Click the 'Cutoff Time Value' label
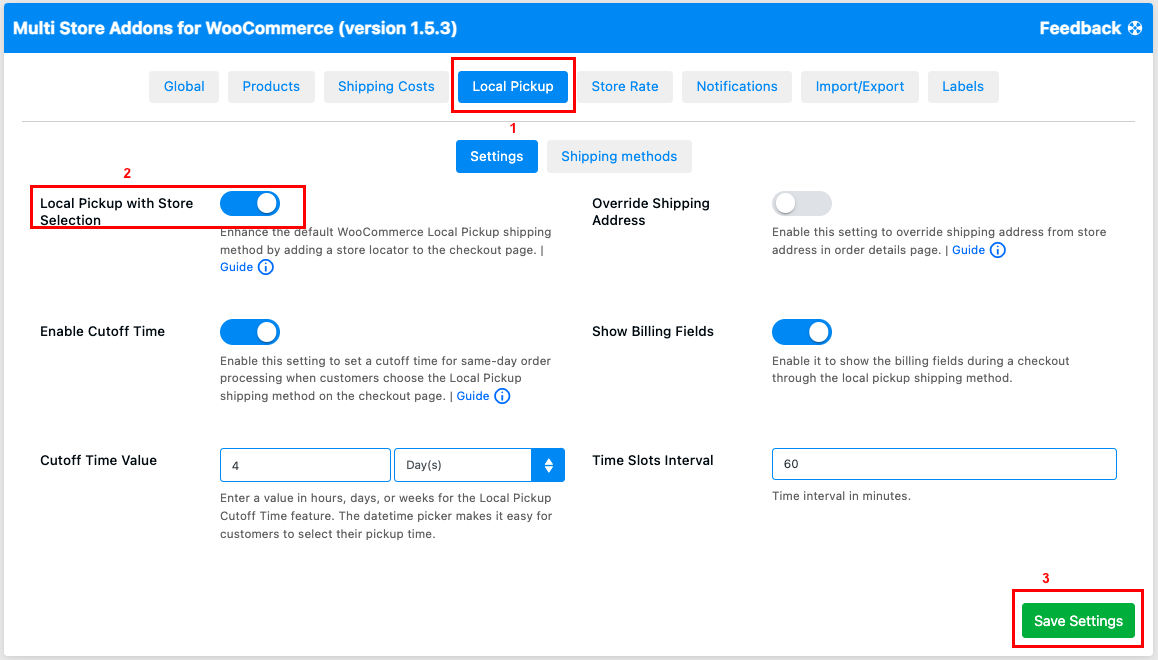This screenshot has width=1158, height=660. [98, 461]
